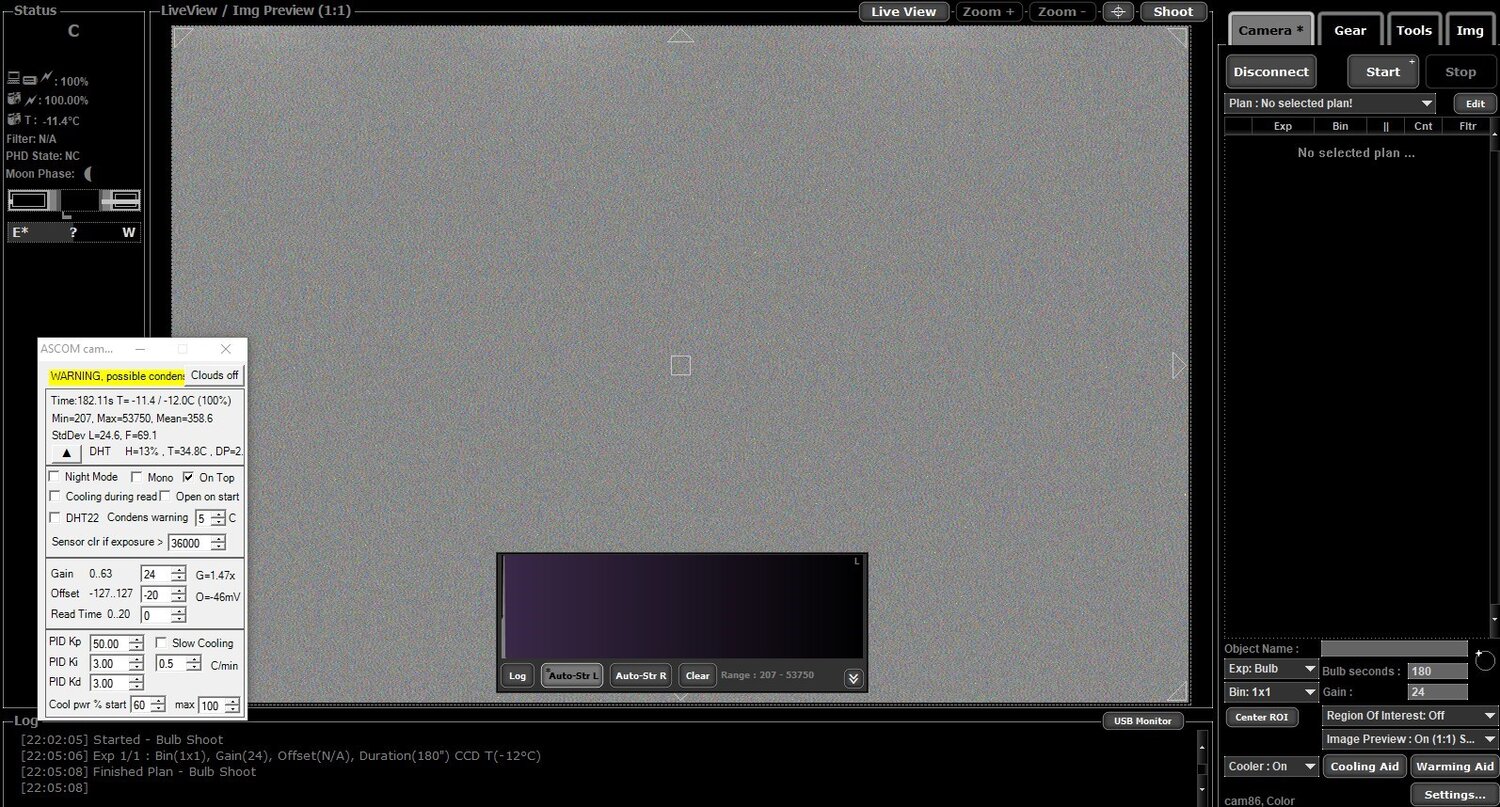Click the Edit plan button
The height and width of the screenshot is (807, 1500).
pos(1475,103)
